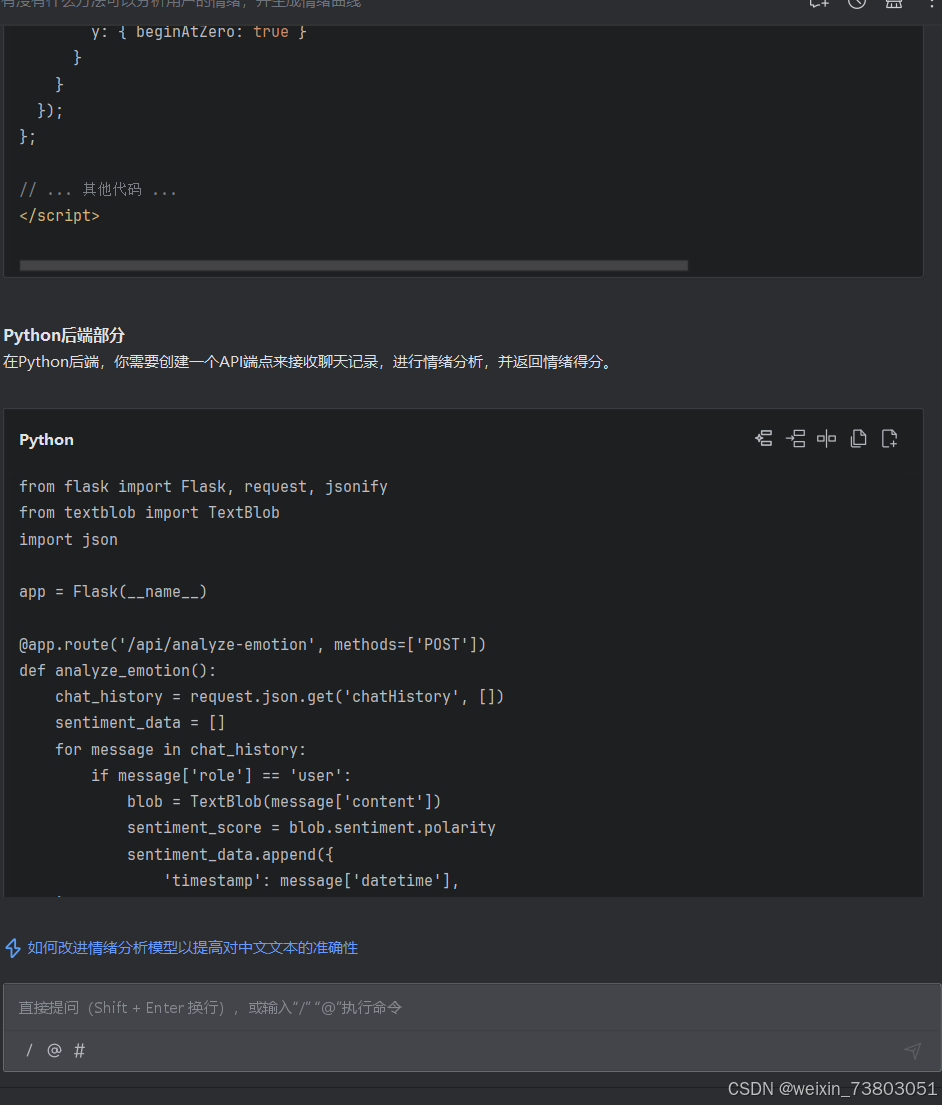The height and width of the screenshot is (1105, 942).
Task: Click the lightning bolt icon beside the suggested question
Action: 13,948
